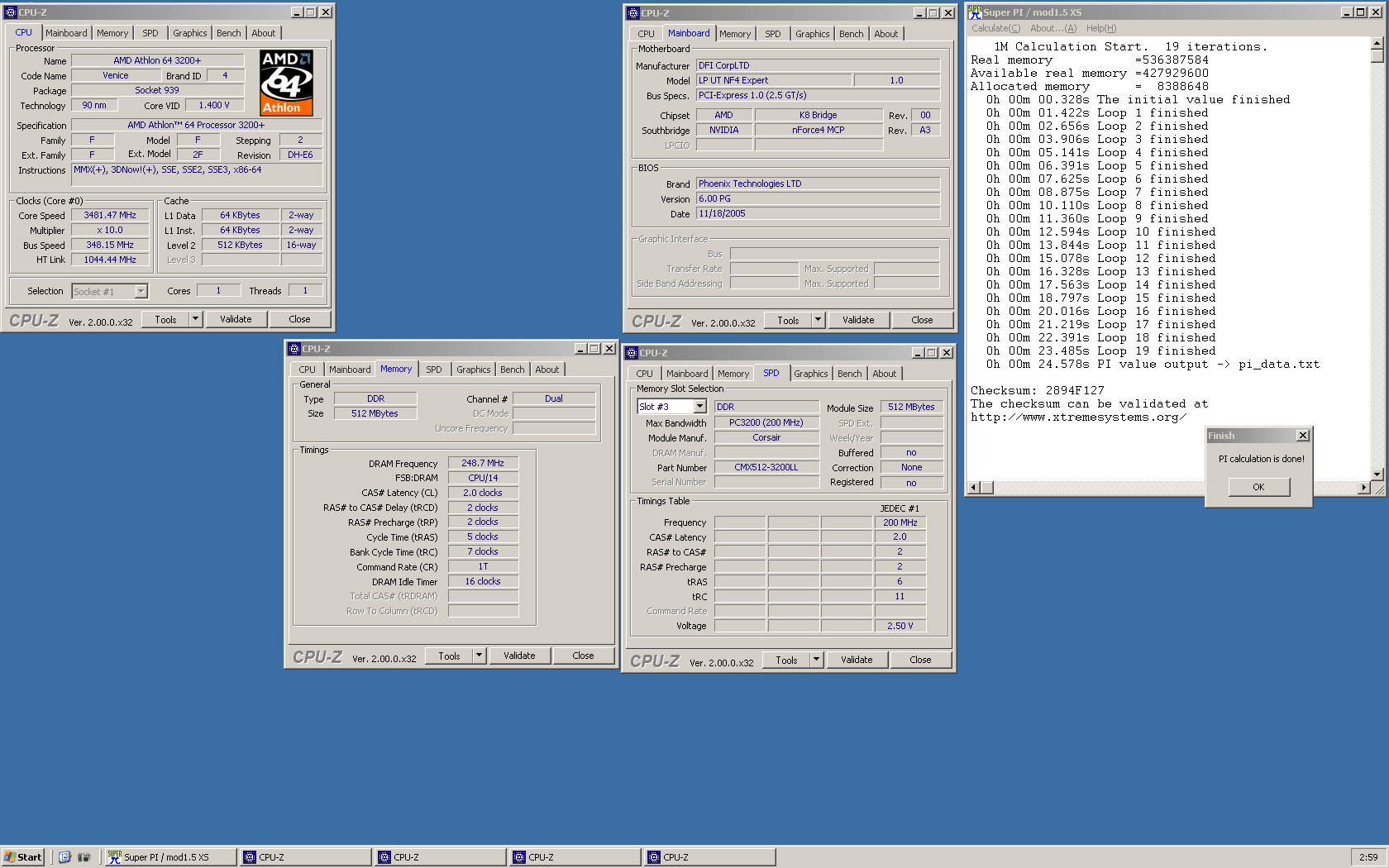Screen dimensions: 1389x868
Task: Select the About tab in the SPD window
Action: 885,374
